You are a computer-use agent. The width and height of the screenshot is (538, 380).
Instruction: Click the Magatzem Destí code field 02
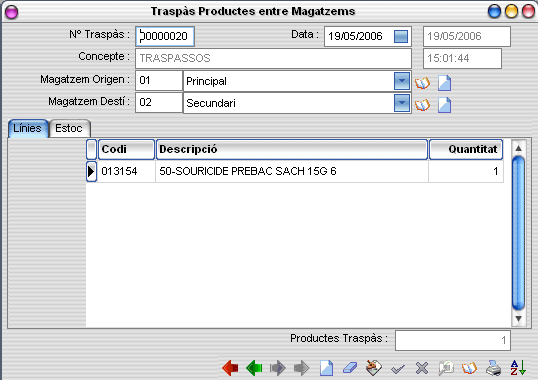pyautogui.click(x=159, y=103)
